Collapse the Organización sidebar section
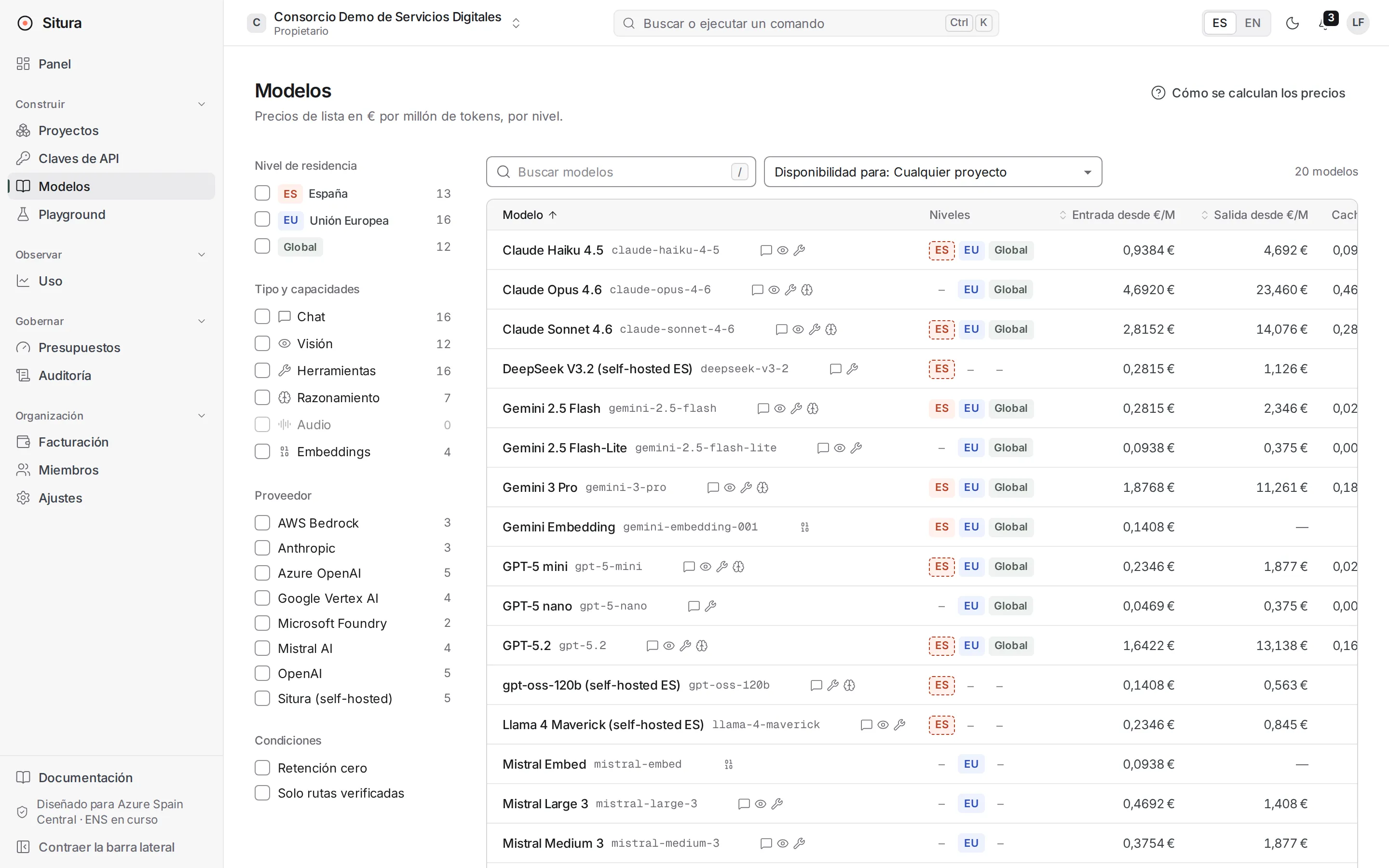Screen dimensions: 1389x868 pyautogui.click(x=202, y=416)
